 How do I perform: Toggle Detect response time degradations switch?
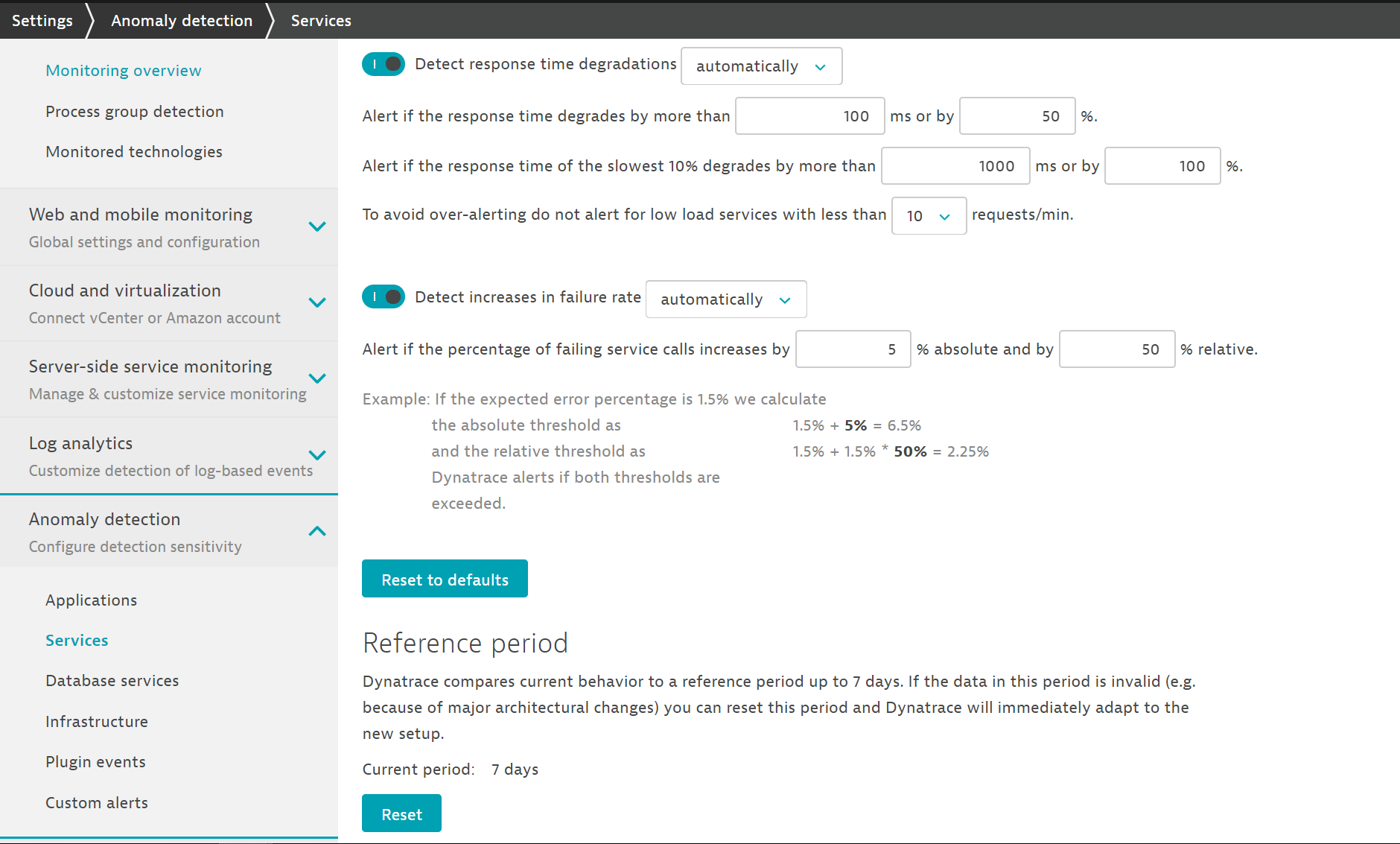384,64
